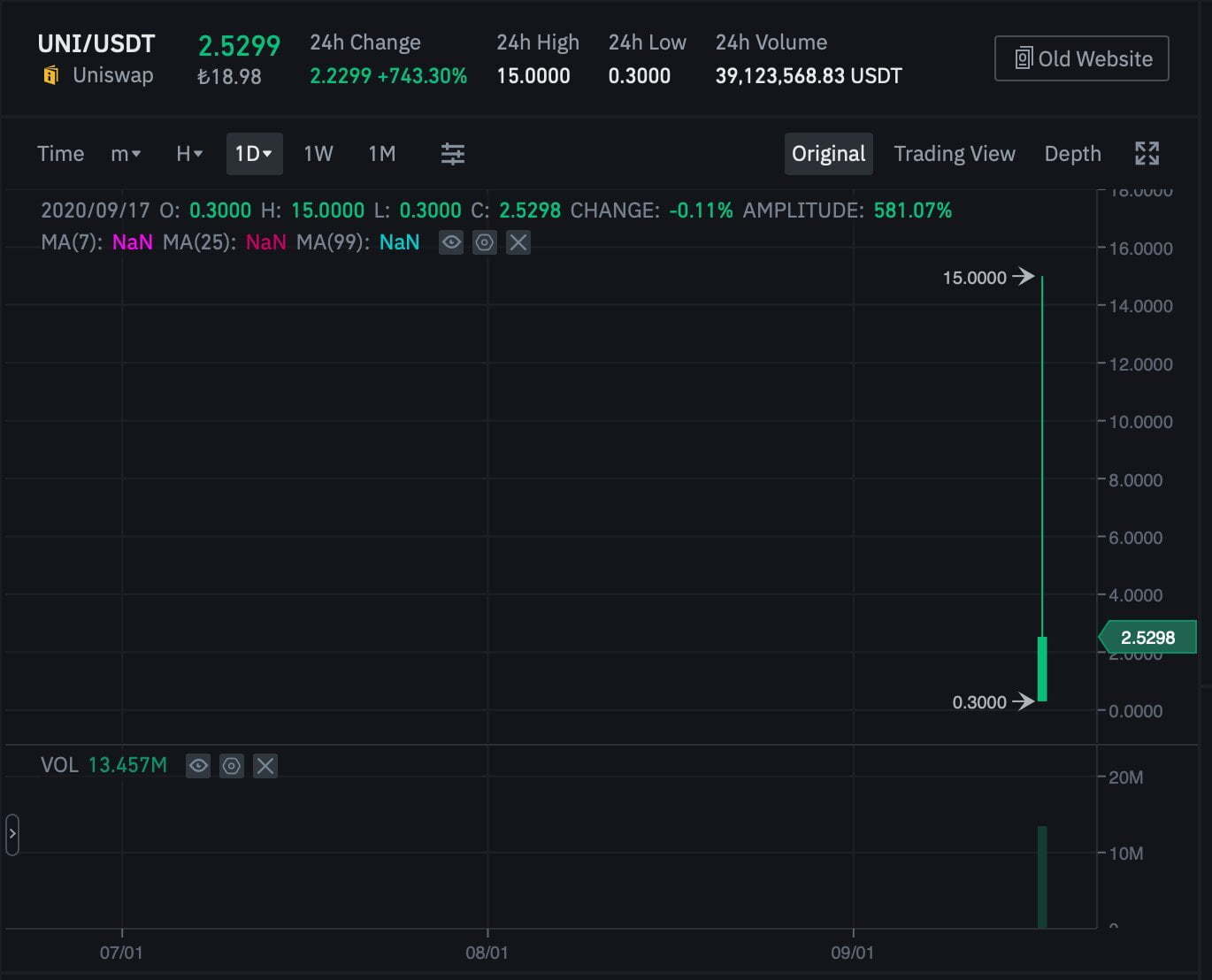The width and height of the screenshot is (1212, 980).
Task: Click the Uniswap coin info icon
Action: click(51, 76)
